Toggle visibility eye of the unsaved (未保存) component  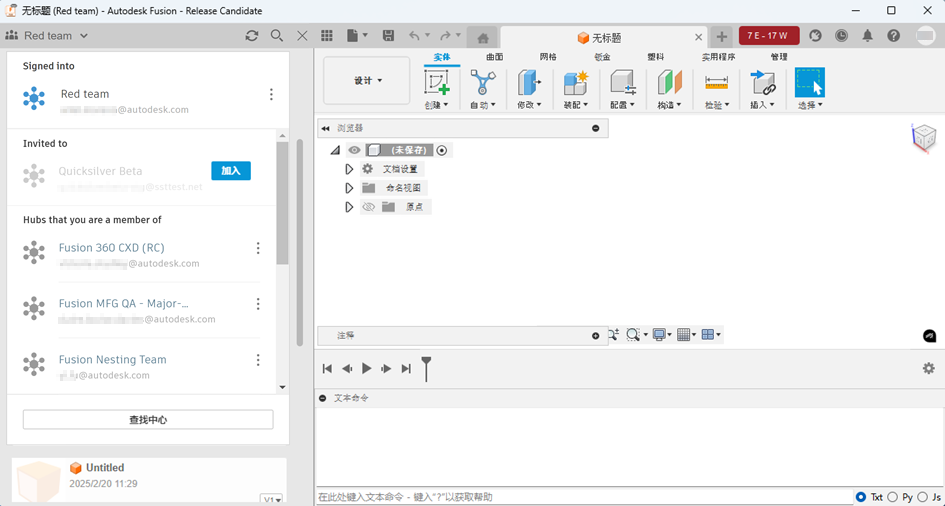tap(354, 150)
